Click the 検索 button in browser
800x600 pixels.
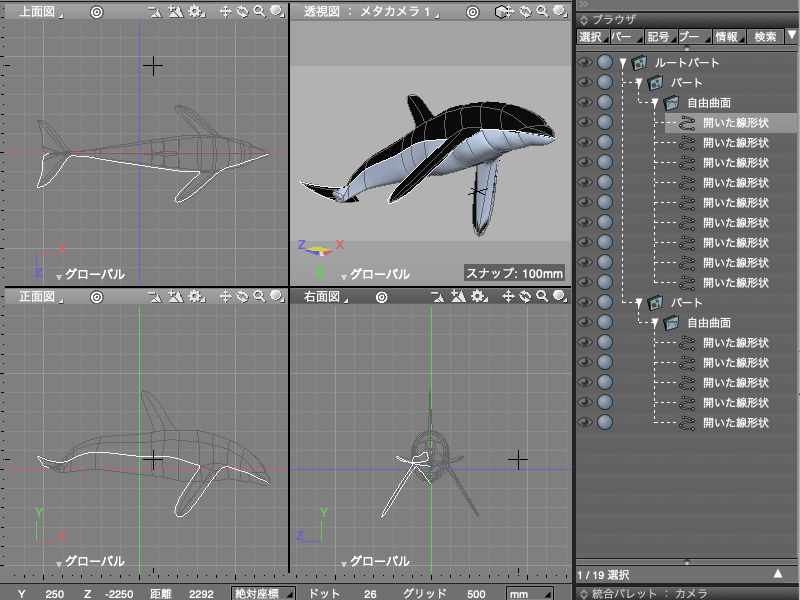765,37
